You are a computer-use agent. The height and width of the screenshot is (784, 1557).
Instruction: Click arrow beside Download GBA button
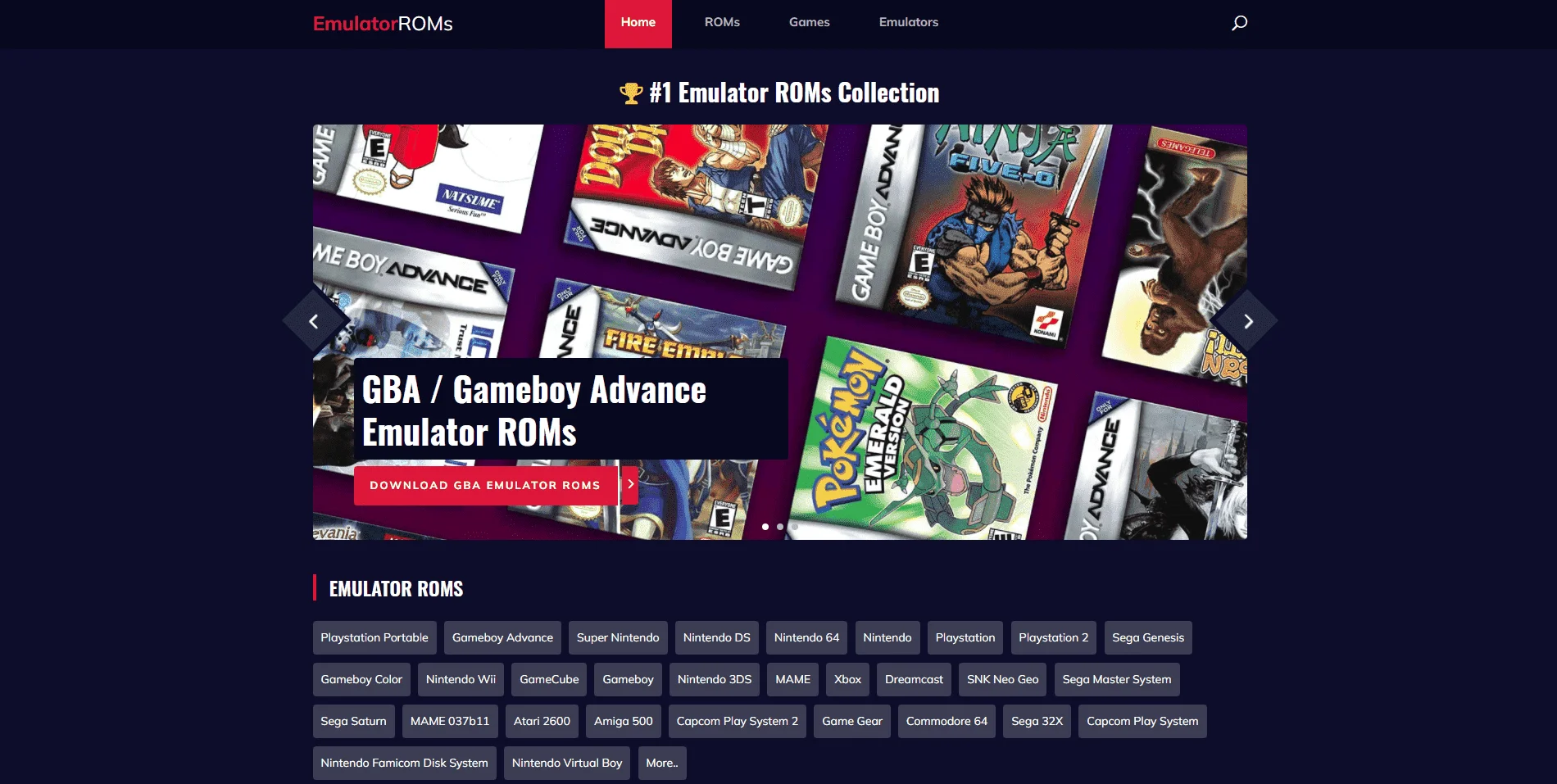click(629, 484)
